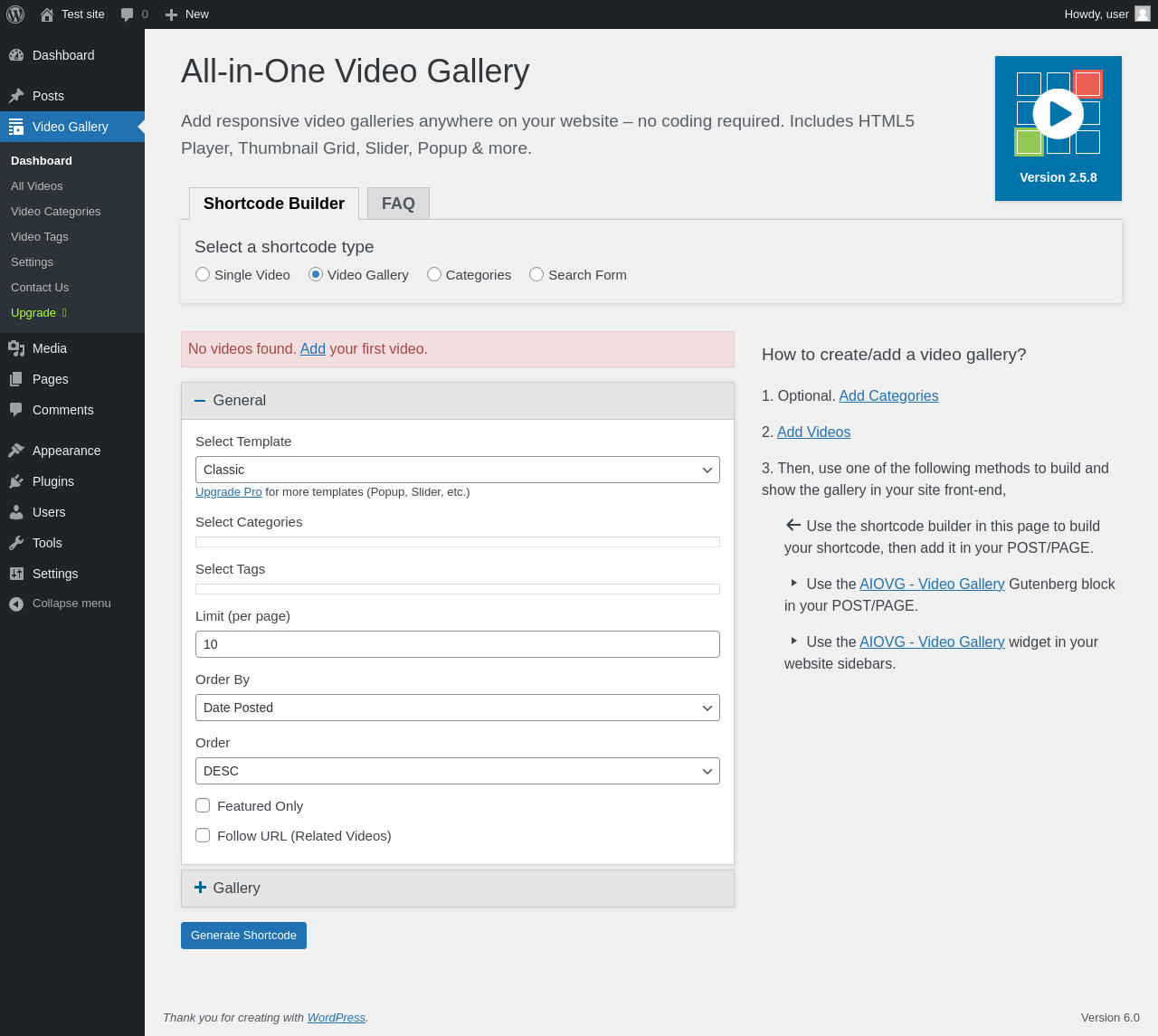Image resolution: width=1158 pixels, height=1036 pixels.
Task: Click the Plugins icon in sidebar
Action: click(x=16, y=481)
